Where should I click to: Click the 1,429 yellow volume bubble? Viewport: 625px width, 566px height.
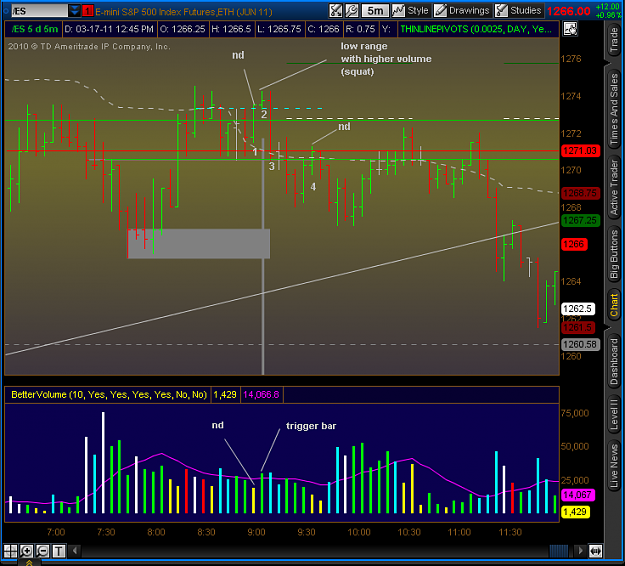point(575,512)
